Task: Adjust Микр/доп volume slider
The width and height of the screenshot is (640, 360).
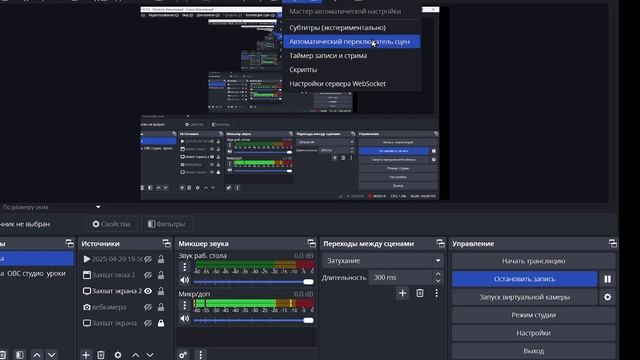Action: 253,320
